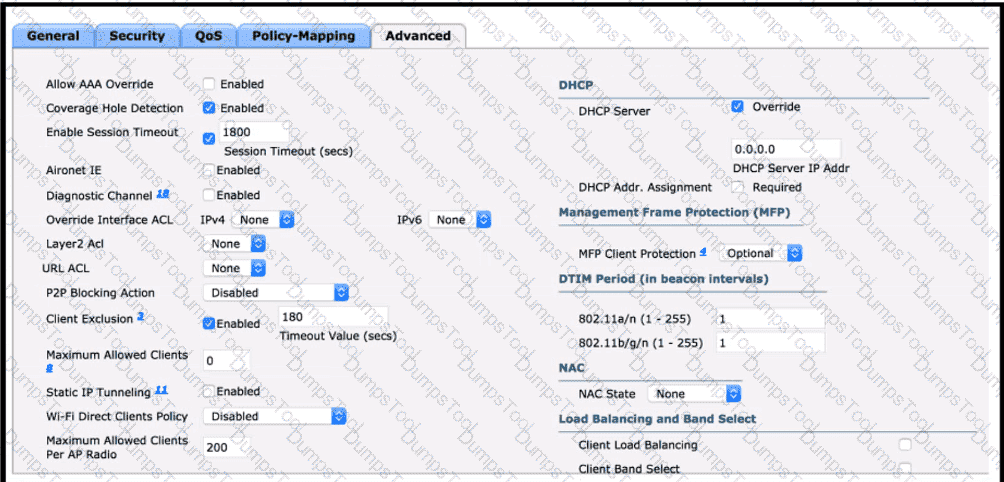Disable Coverage Hole Detection checkbox
1004x482 pixels.
pos(209,108)
